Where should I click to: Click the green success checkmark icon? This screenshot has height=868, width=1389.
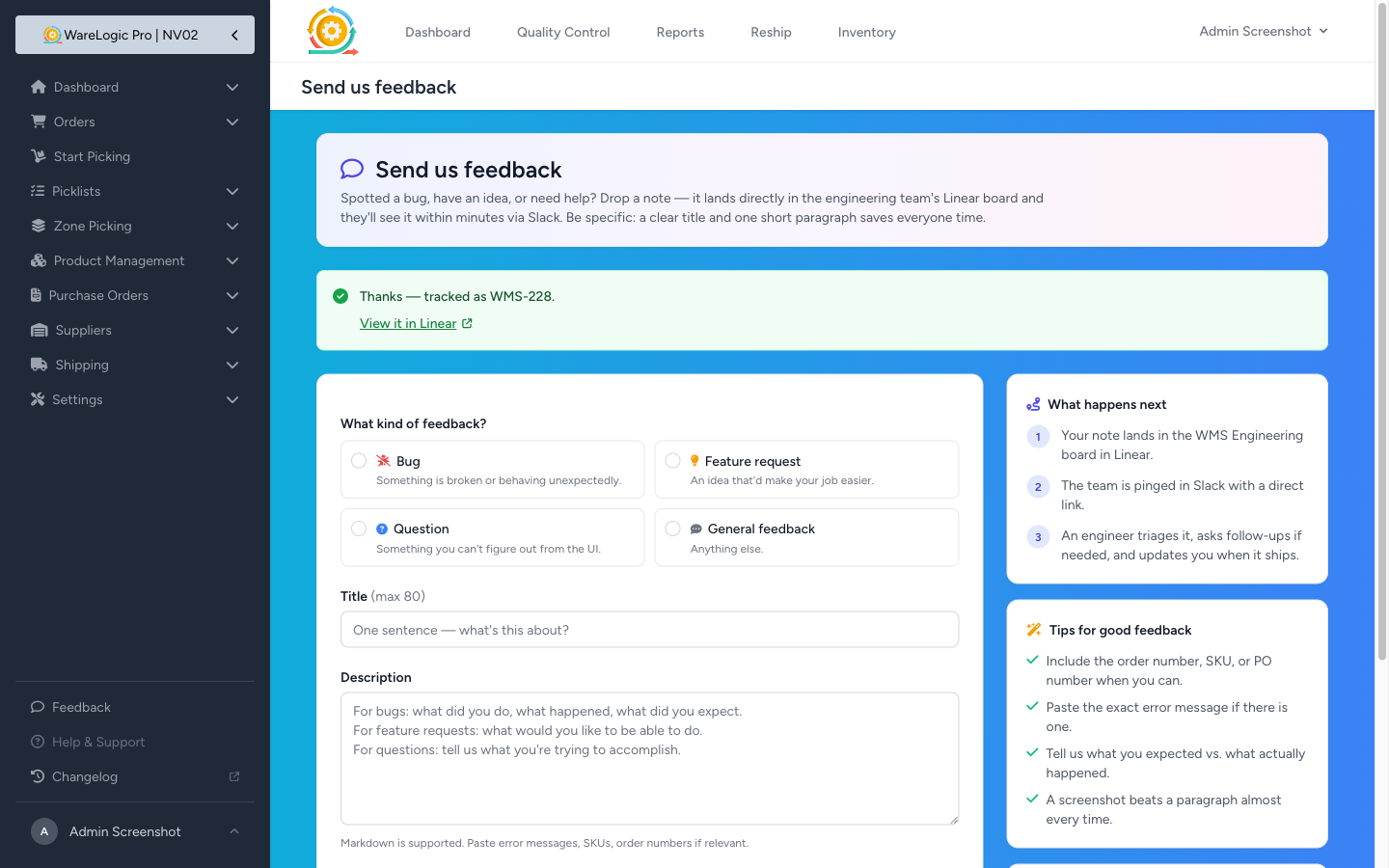[x=340, y=296]
